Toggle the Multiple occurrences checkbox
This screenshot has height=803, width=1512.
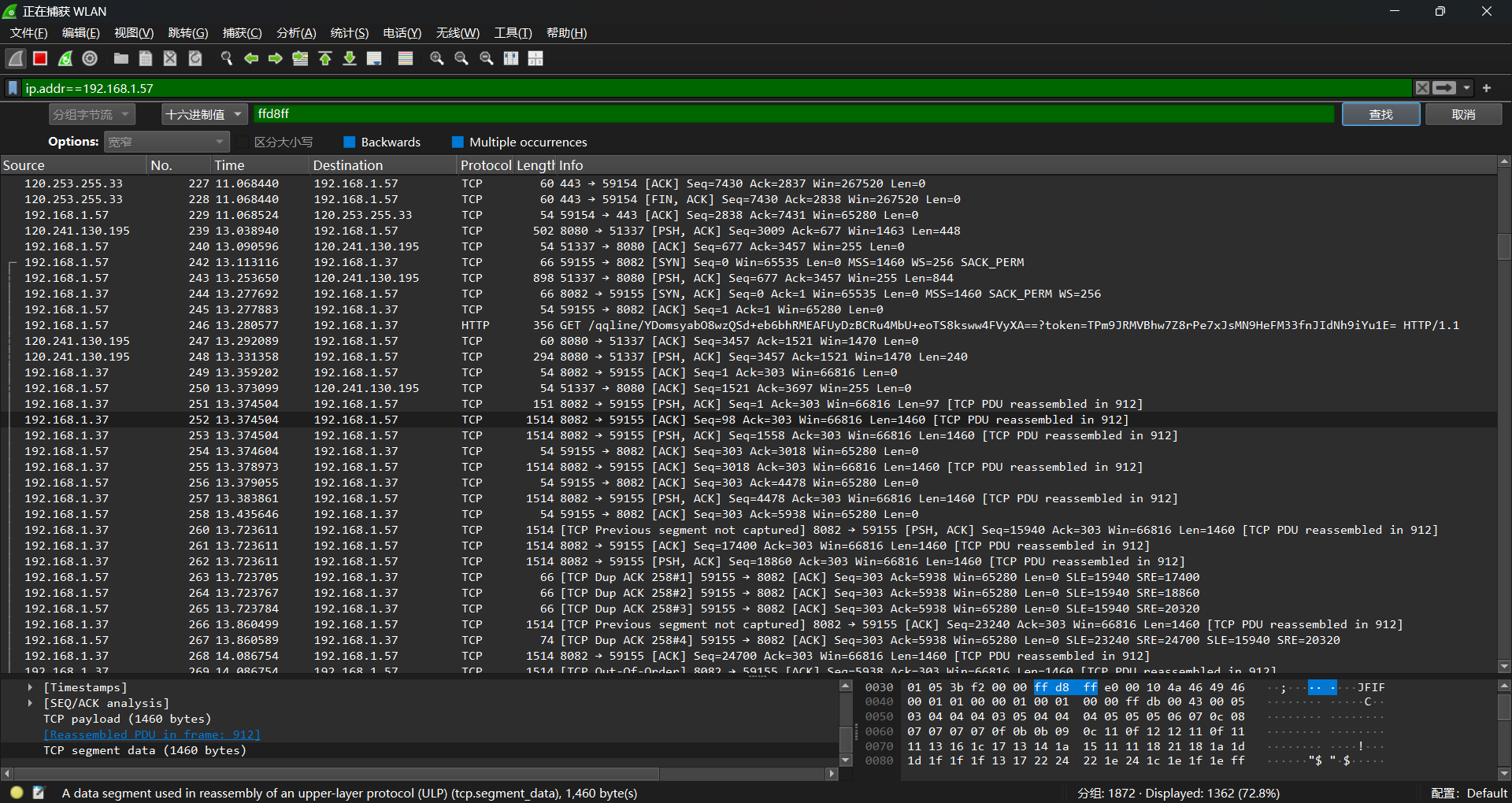click(458, 142)
